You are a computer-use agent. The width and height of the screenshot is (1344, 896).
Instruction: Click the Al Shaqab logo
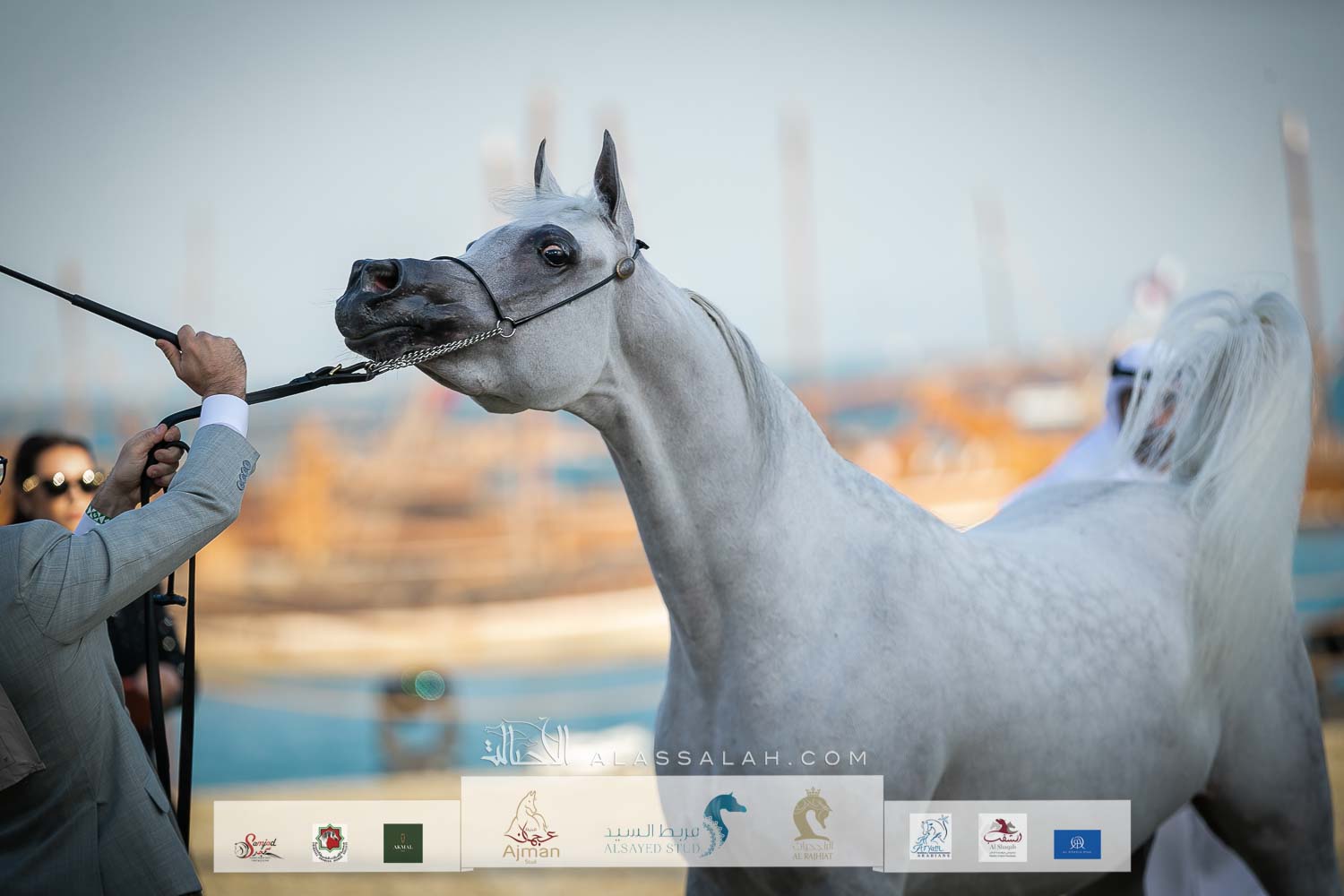point(1003,837)
